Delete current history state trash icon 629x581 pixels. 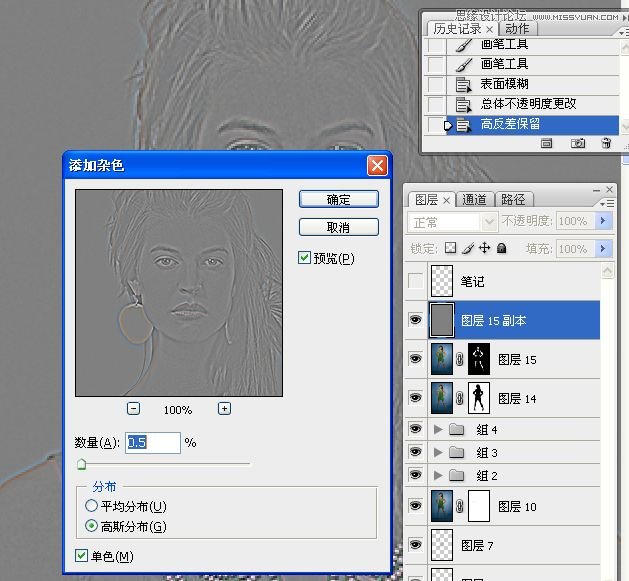tap(606, 143)
